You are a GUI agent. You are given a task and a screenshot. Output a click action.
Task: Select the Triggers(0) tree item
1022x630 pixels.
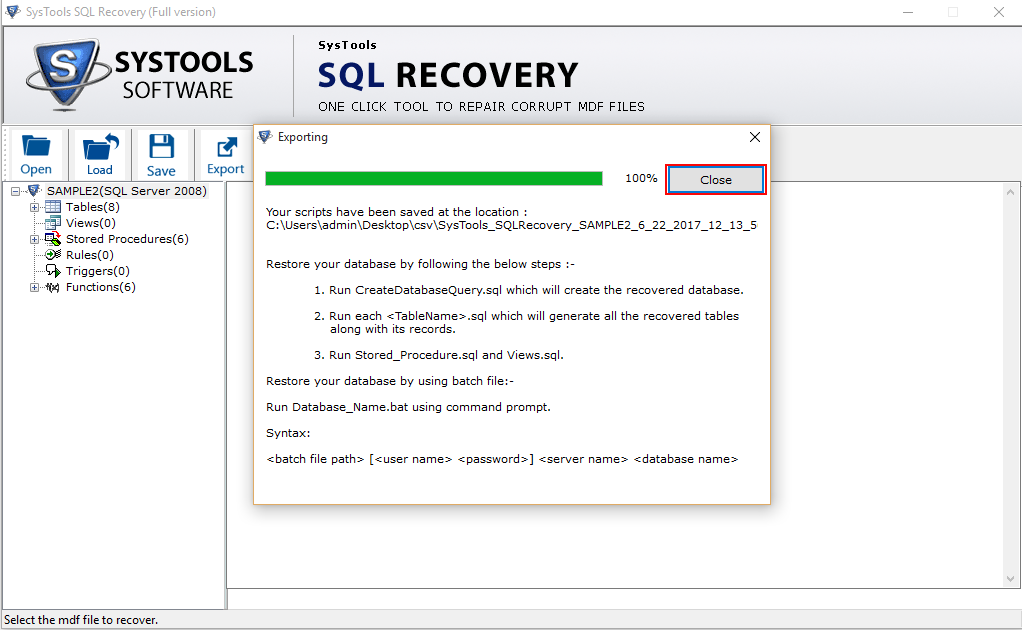pyautogui.click(x=98, y=271)
